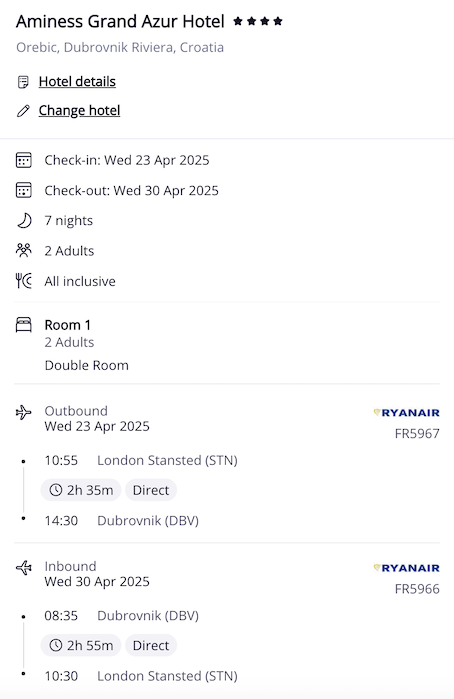Click the 2h 35m duration badge

click(81, 490)
